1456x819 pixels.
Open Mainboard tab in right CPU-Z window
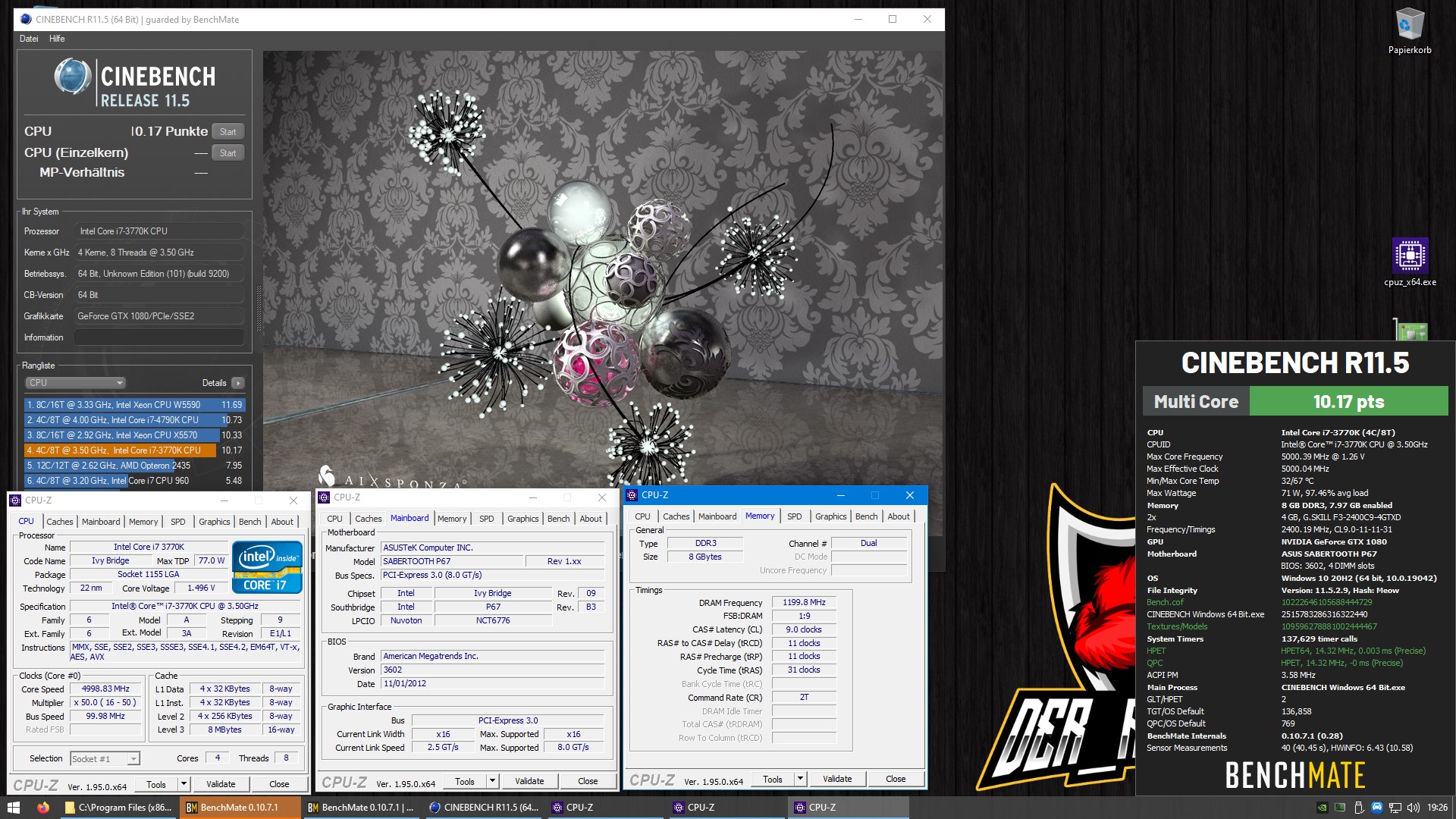717,516
